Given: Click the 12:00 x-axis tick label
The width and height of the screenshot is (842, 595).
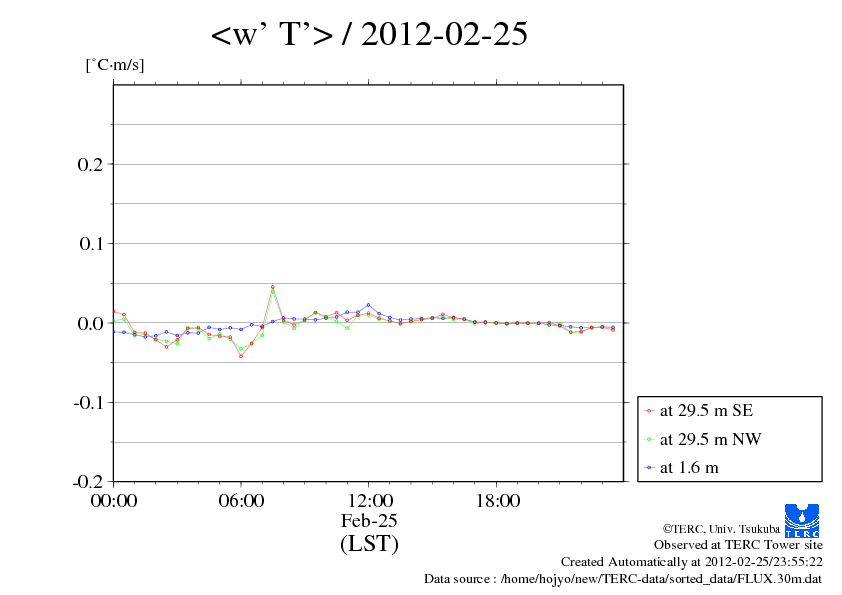Looking at the screenshot, I should (x=368, y=501).
